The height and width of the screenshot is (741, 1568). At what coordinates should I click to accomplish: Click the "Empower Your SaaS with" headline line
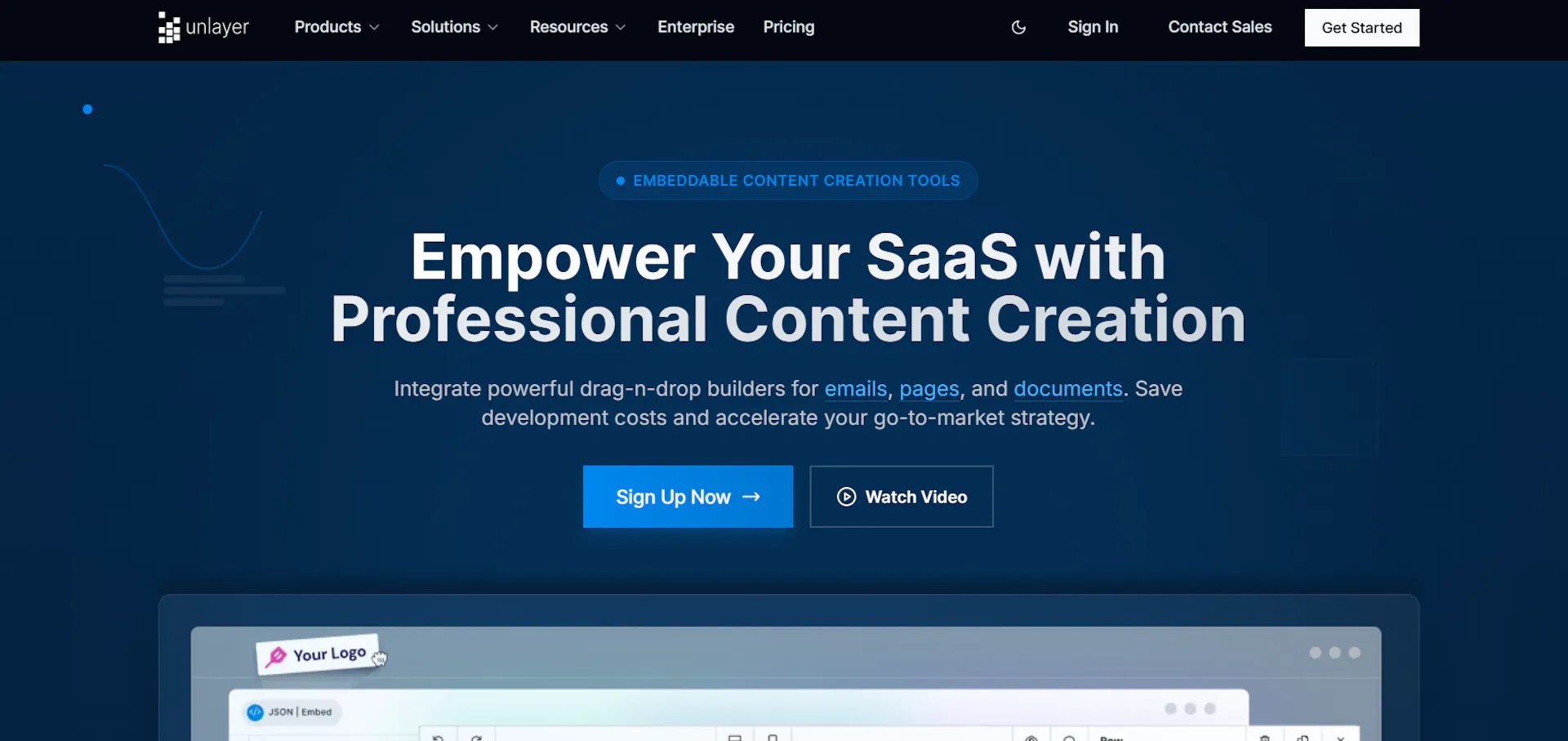tap(788, 257)
